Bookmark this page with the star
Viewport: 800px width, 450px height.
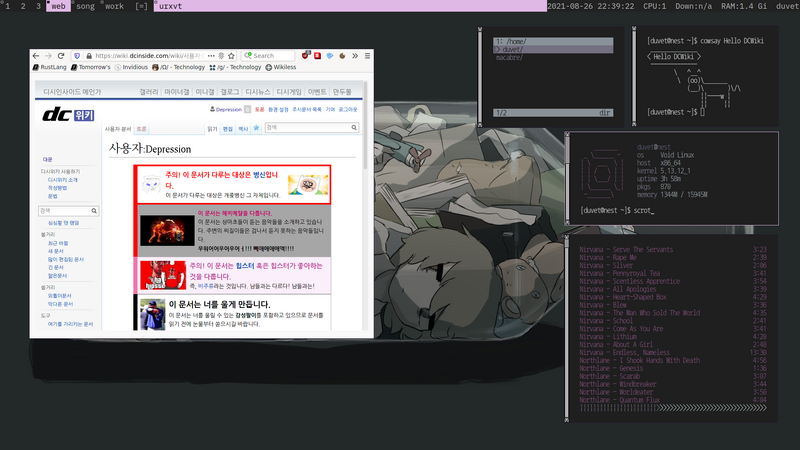231,56
